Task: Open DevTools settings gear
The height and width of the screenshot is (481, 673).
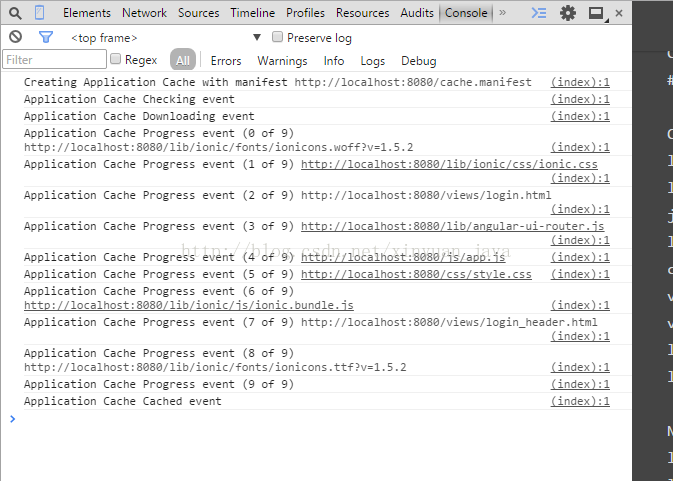Action: tap(568, 13)
